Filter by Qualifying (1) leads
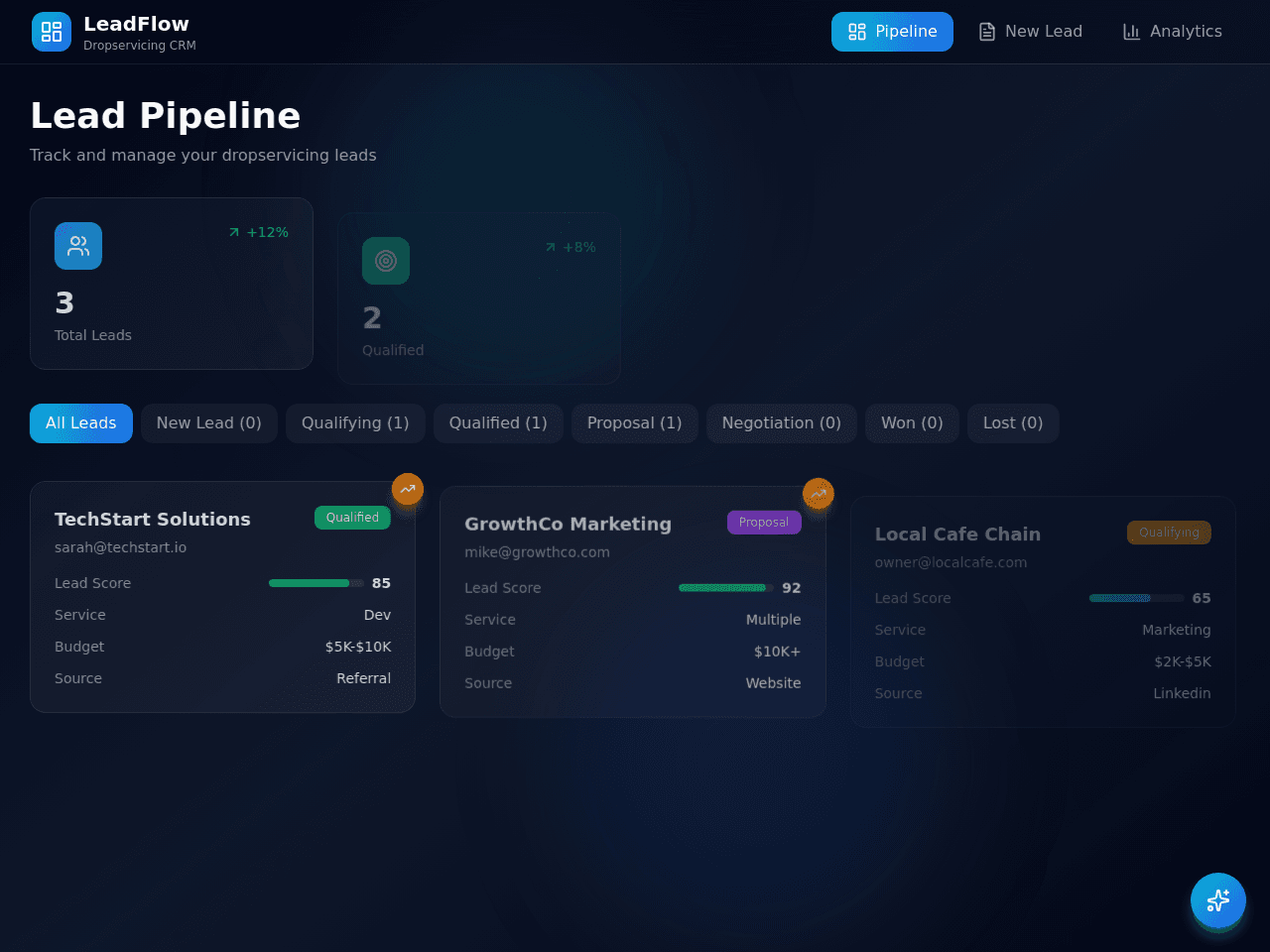Screen dimensions: 1270x952 point(355,423)
